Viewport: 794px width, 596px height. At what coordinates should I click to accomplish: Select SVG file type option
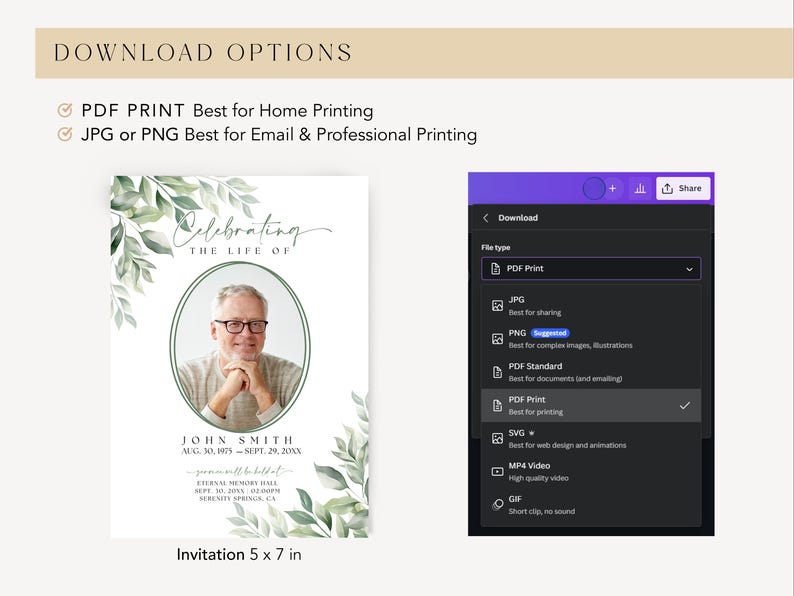(x=591, y=439)
